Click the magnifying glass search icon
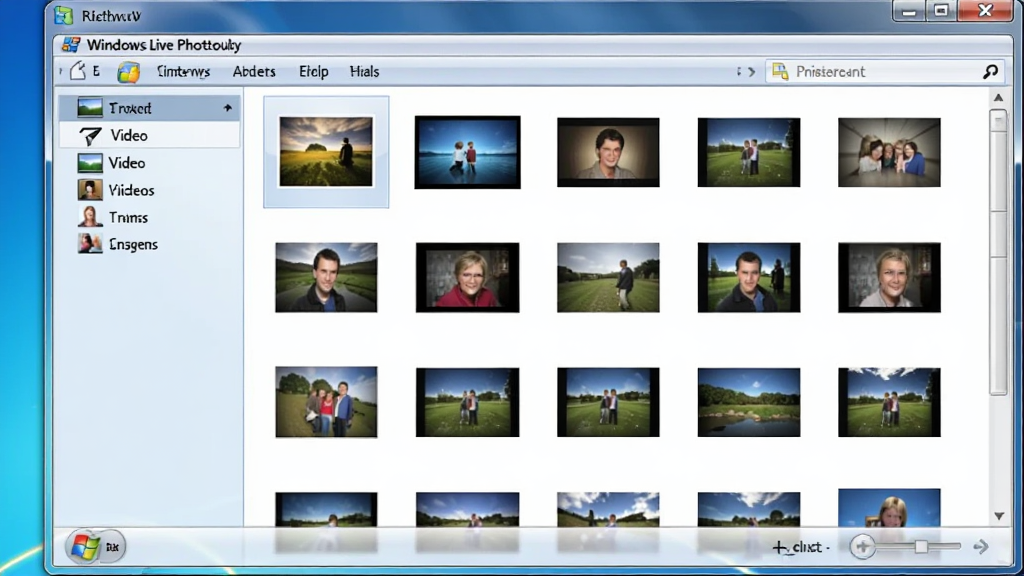The image size is (1024, 576). (990, 71)
